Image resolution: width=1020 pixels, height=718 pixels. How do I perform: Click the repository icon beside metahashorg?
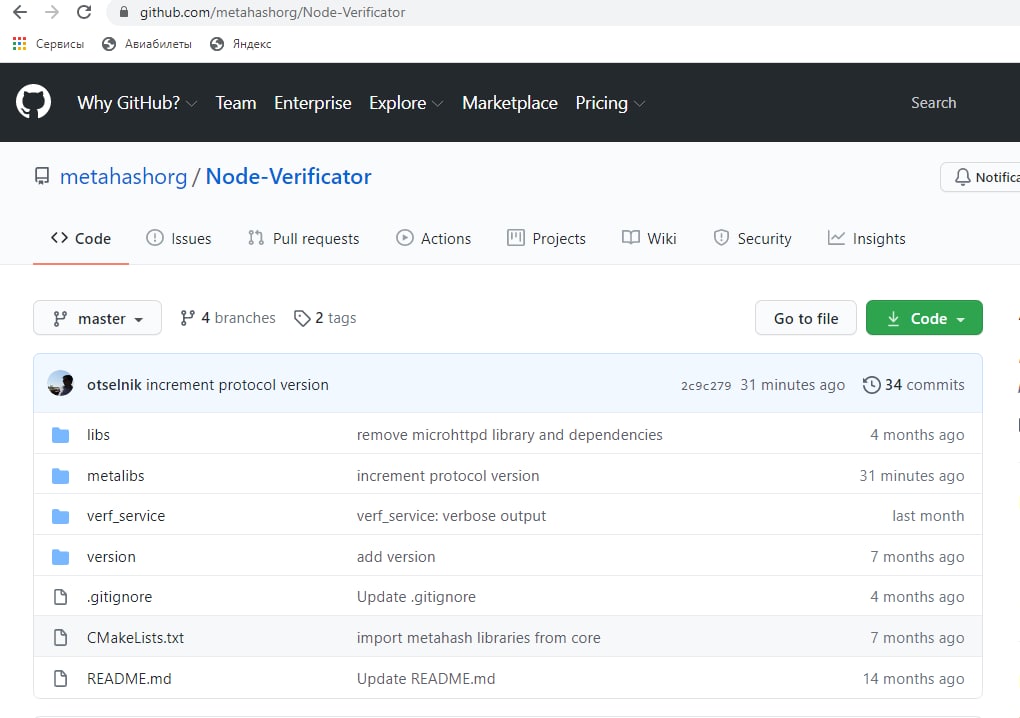[x=42, y=176]
